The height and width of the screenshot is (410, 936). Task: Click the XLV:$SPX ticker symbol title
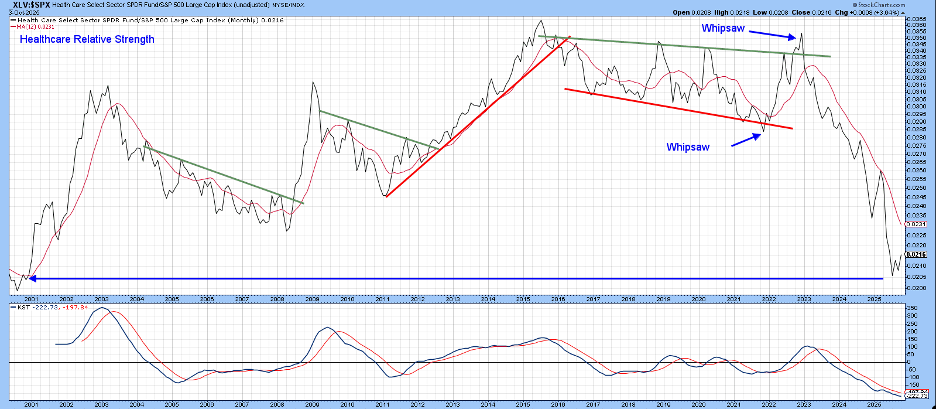tap(25, 5)
